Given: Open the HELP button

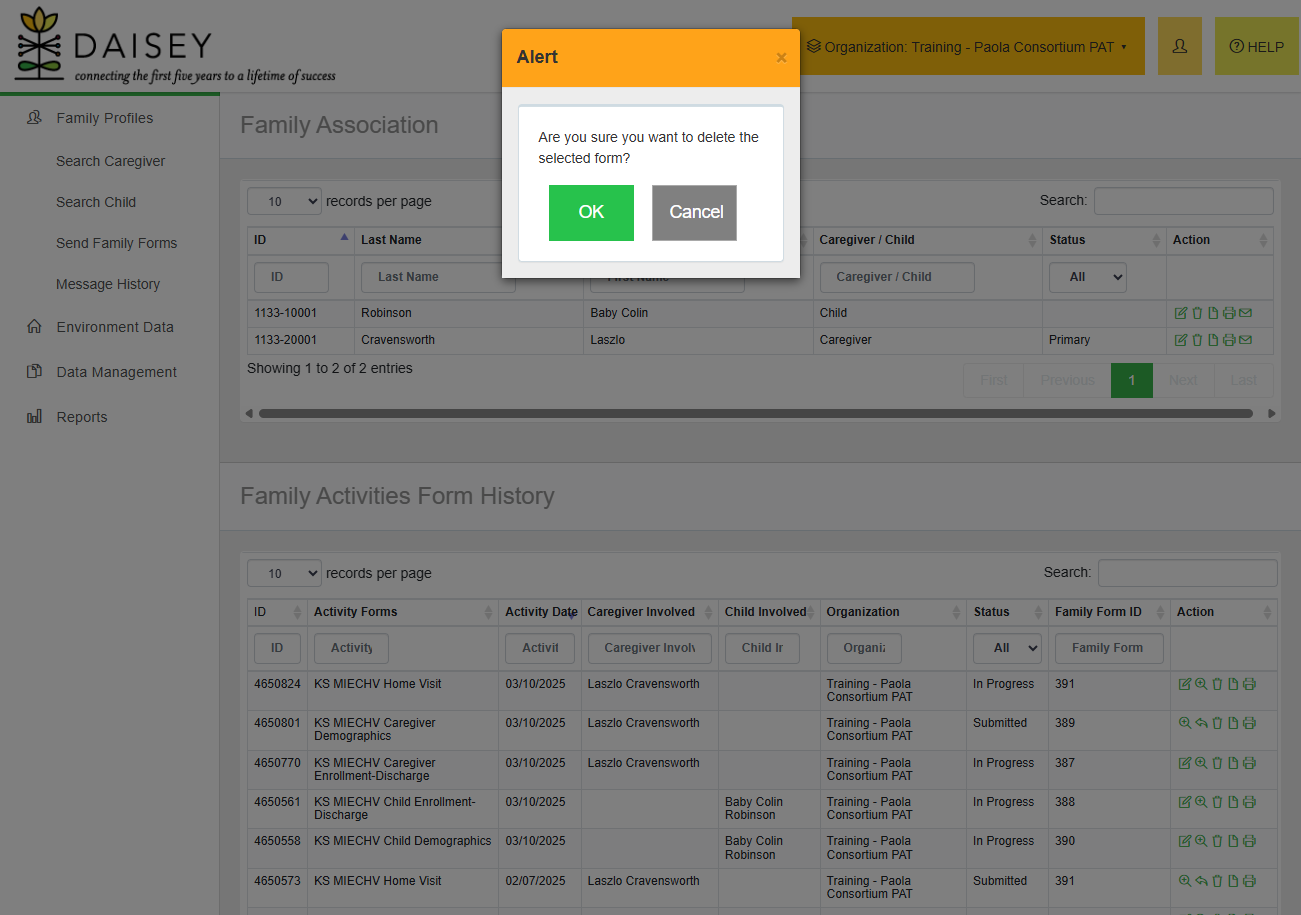Looking at the screenshot, I should pyautogui.click(x=1257, y=46).
